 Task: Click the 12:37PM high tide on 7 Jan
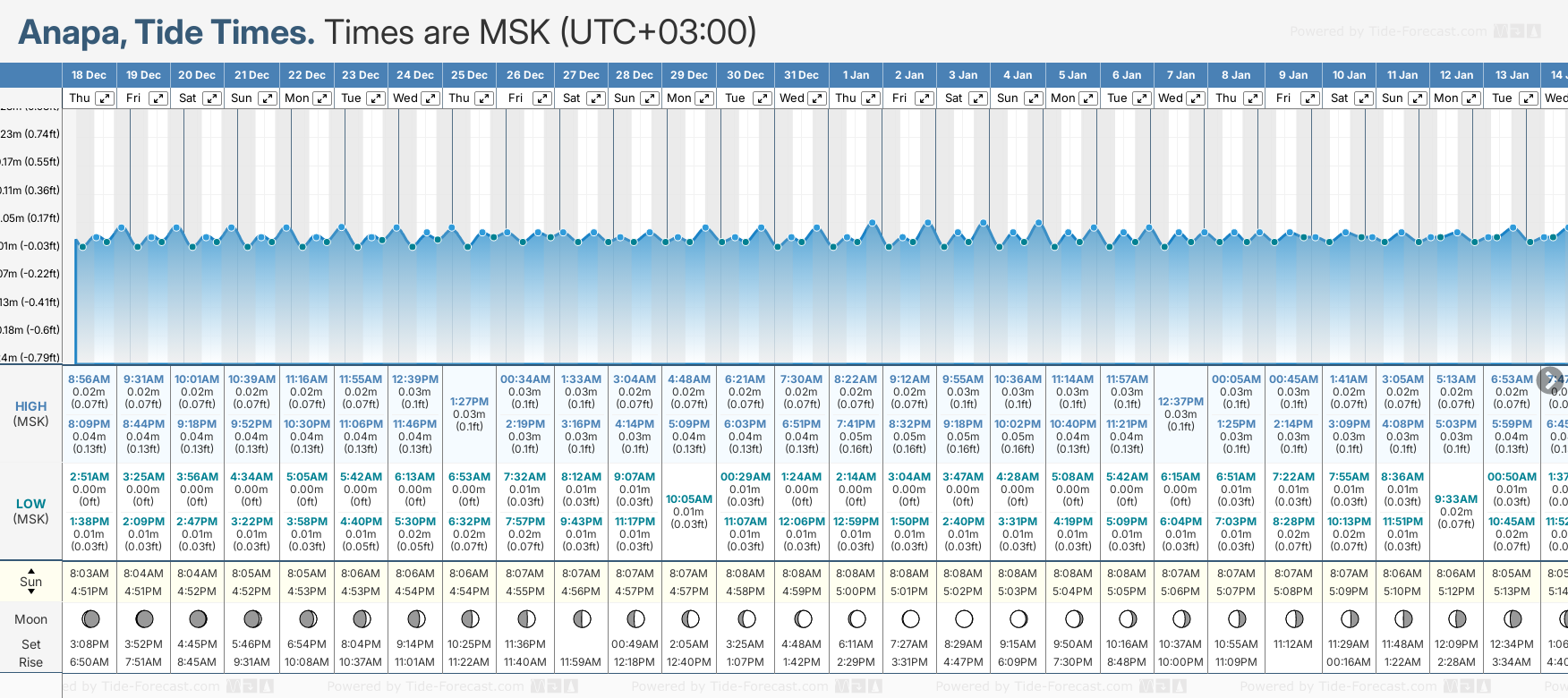(x=1180, y=402)
